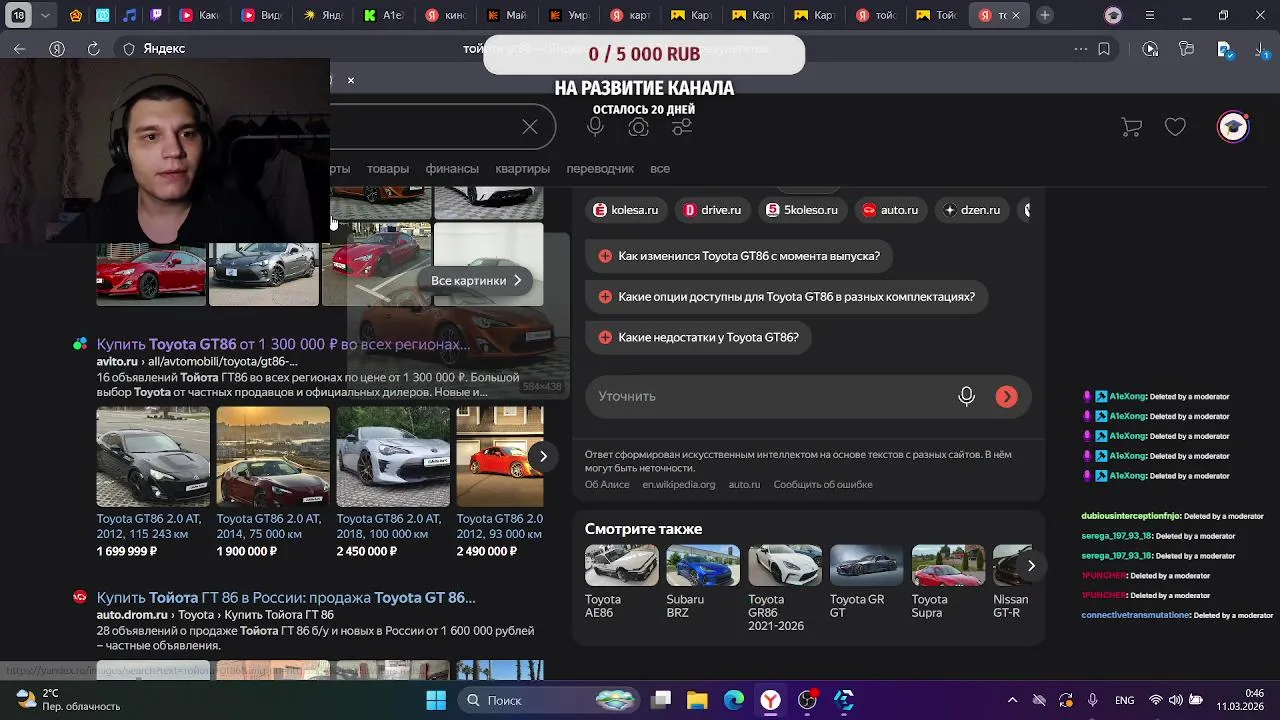This screenshot has height=720, width=1280.
Task: Send the clarification with the red arrow button
Action: point(1006,396)
